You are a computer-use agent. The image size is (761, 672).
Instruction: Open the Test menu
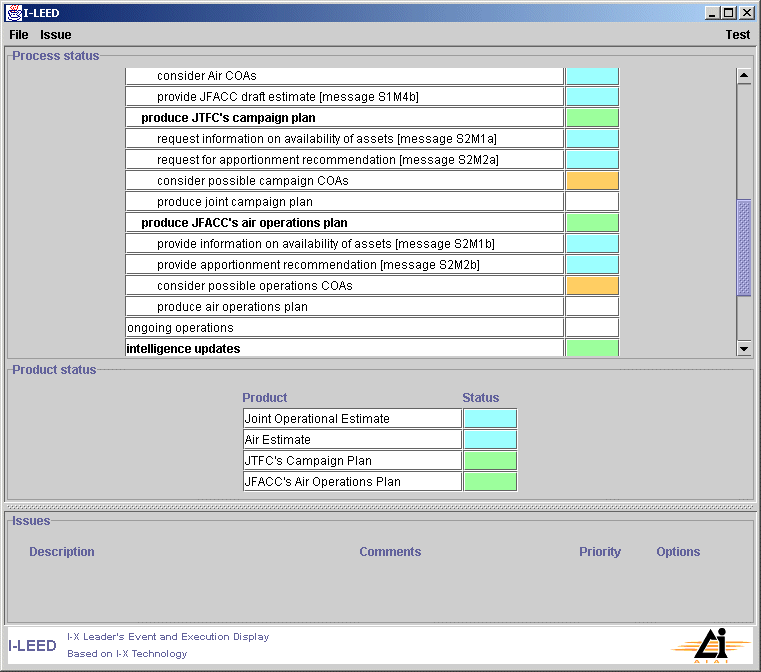coord(737,35)
